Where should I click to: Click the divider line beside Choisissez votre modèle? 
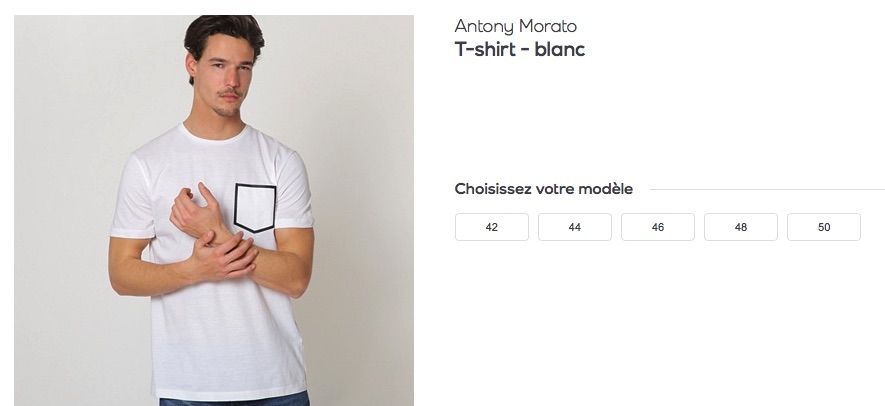coord(768,190)
